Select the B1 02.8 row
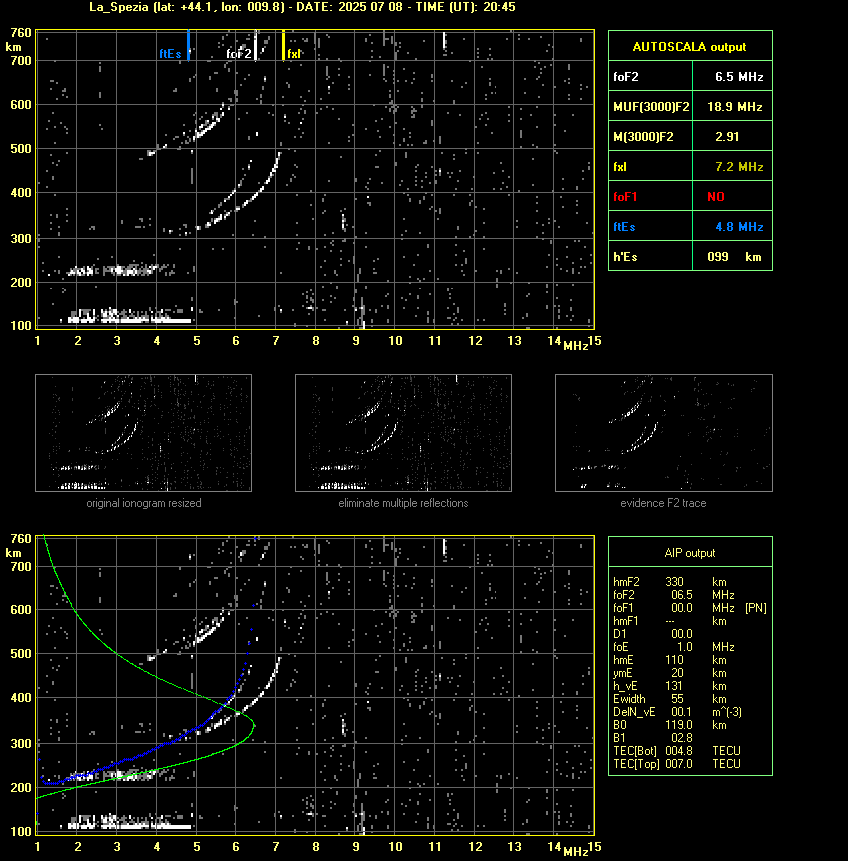Viewport: 848px width, 861px height. click(x=653, y=739)
